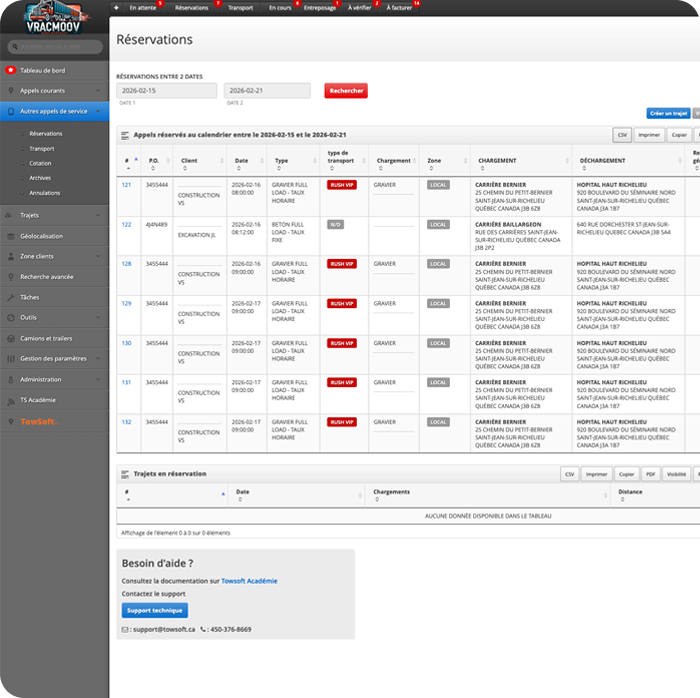Click the Outils sidebar icon
This screenshot has width=700, height=698.
(x=11, y=317)
